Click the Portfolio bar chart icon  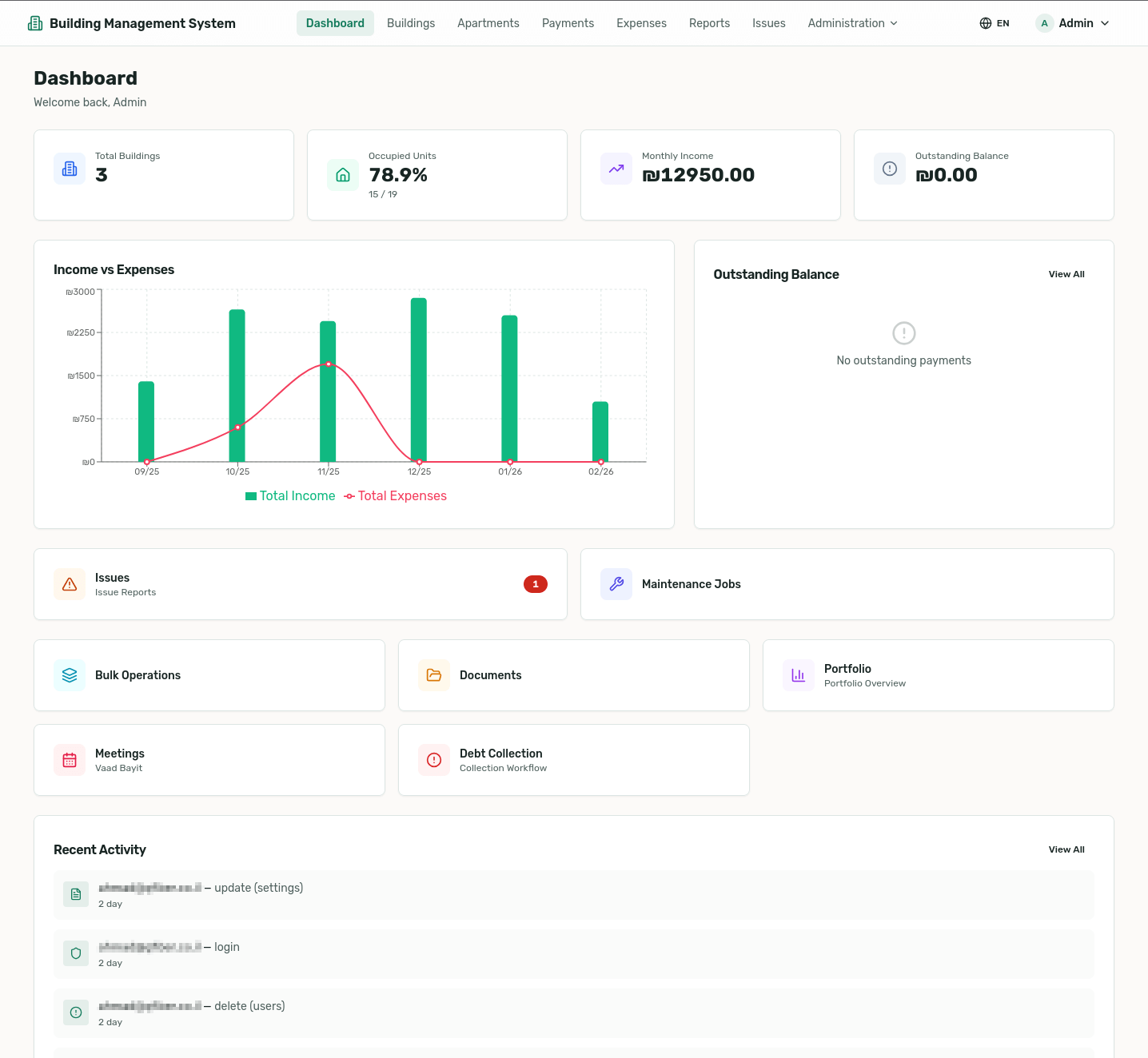(x=799, y=675)
